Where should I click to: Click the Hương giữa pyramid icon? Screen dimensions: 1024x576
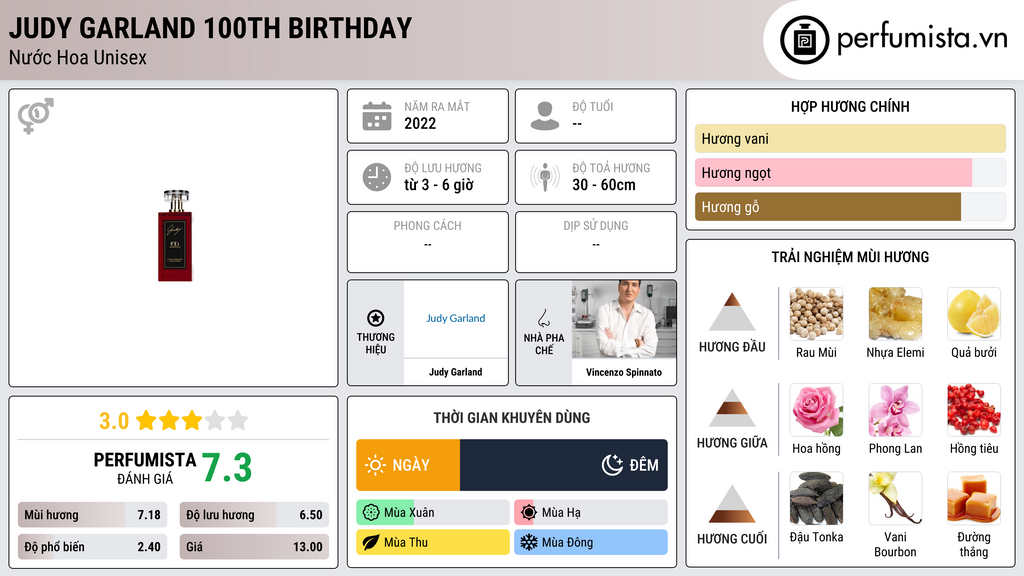(732, 408)
